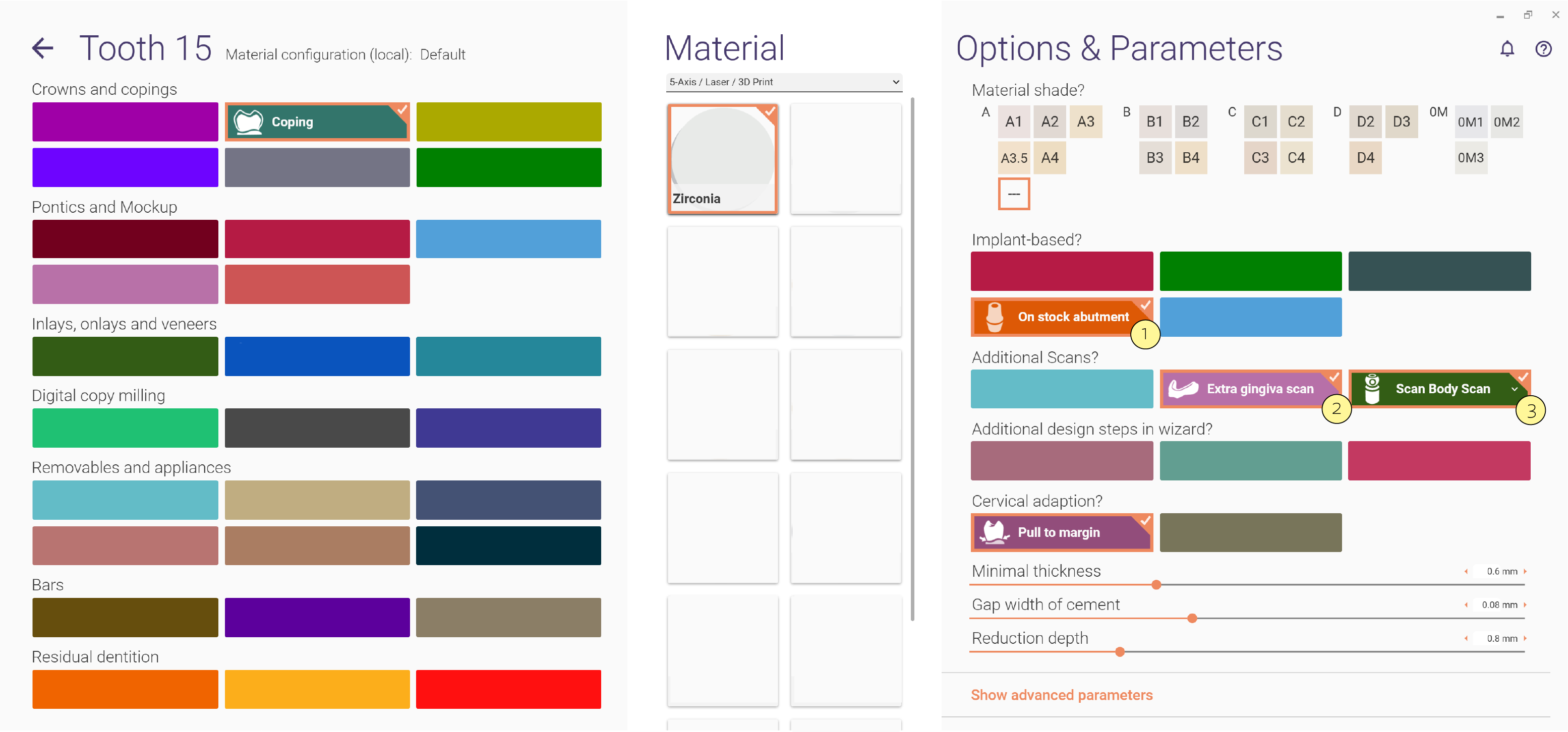Pick shade B2
Screen dimensions: 1568x732
click(1191, 121)
